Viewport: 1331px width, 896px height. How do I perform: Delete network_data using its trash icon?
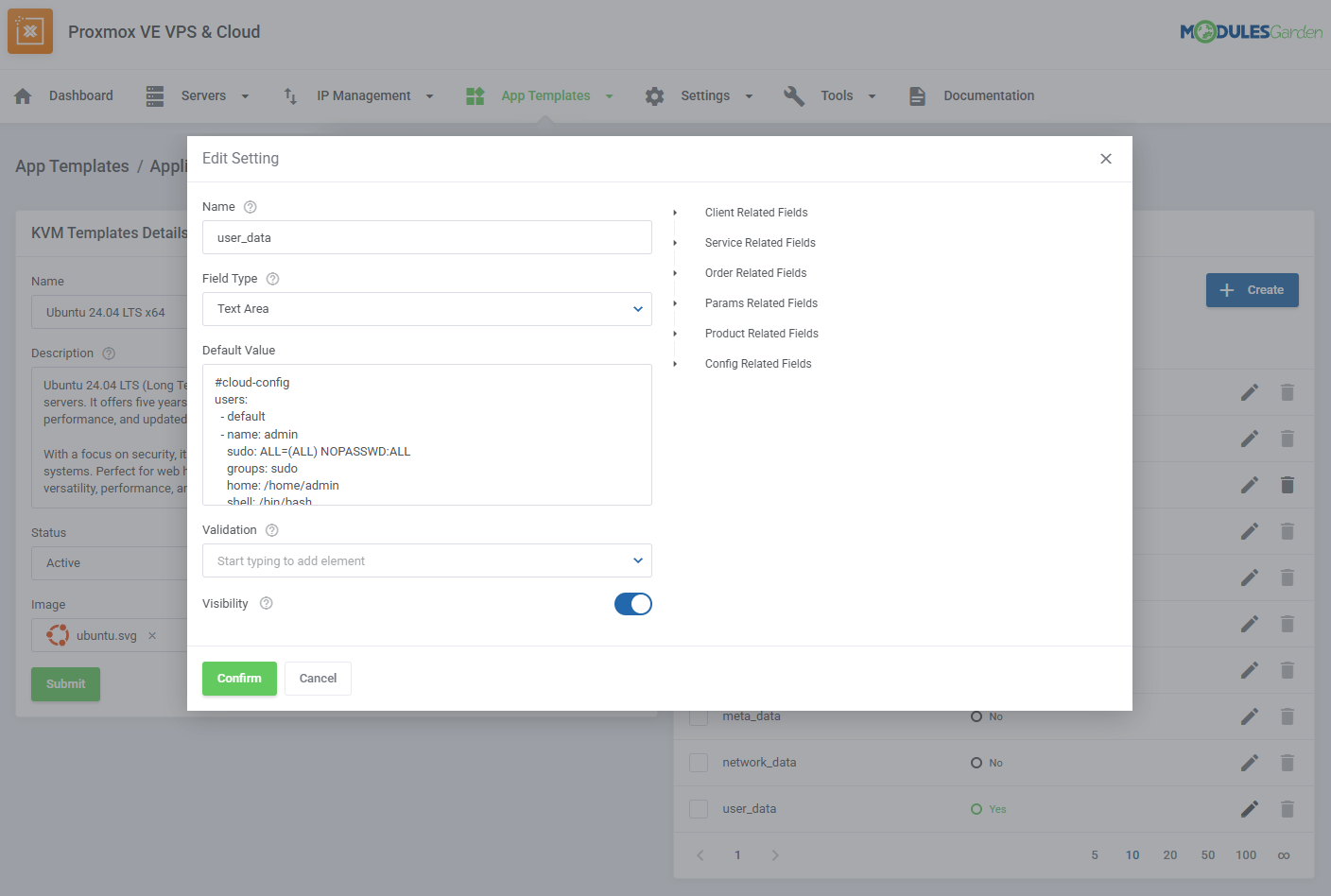tap(1288, 763)
